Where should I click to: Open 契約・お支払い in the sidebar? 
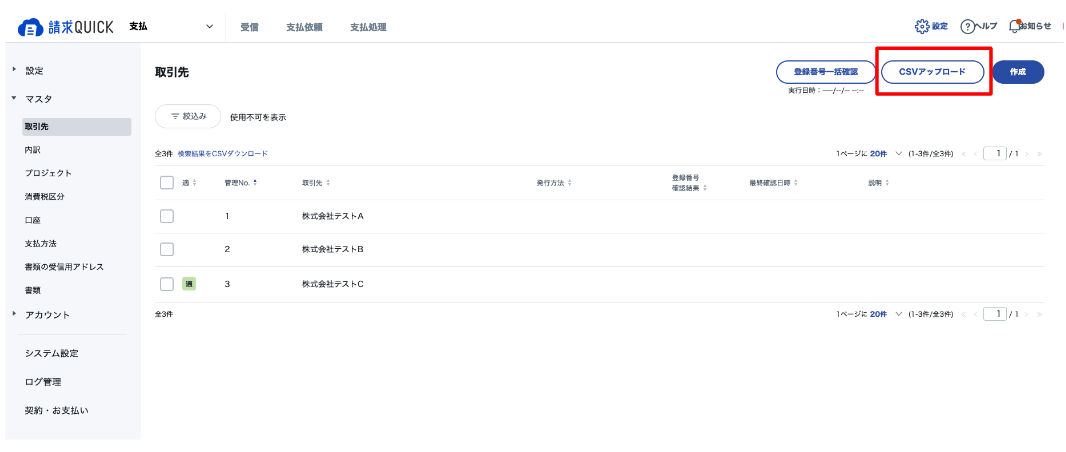click(56, 411)
